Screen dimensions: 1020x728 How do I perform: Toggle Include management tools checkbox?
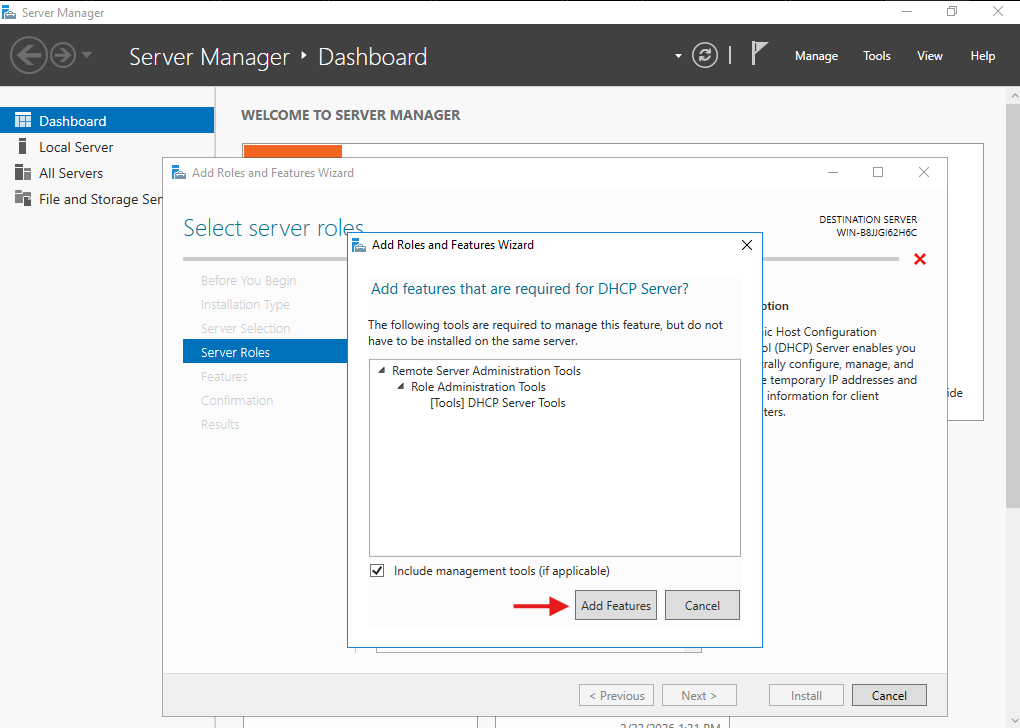pos(377,571)
